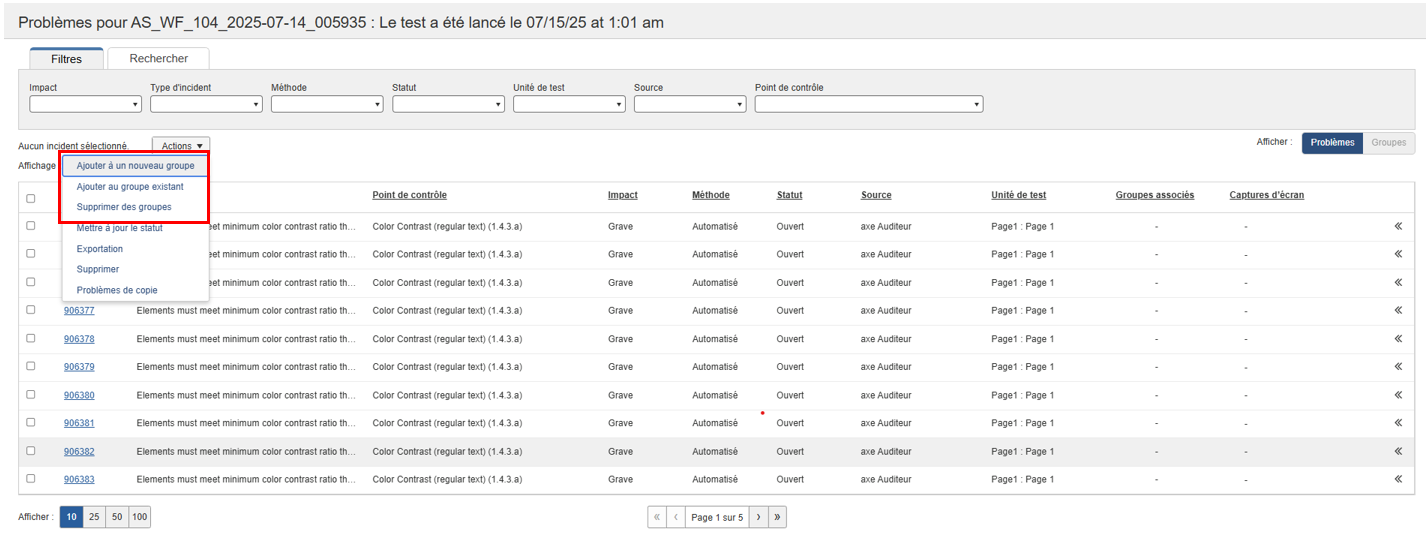Go to the next results page
Viewport: 1426px width, 533px height.
coord(758,517)
